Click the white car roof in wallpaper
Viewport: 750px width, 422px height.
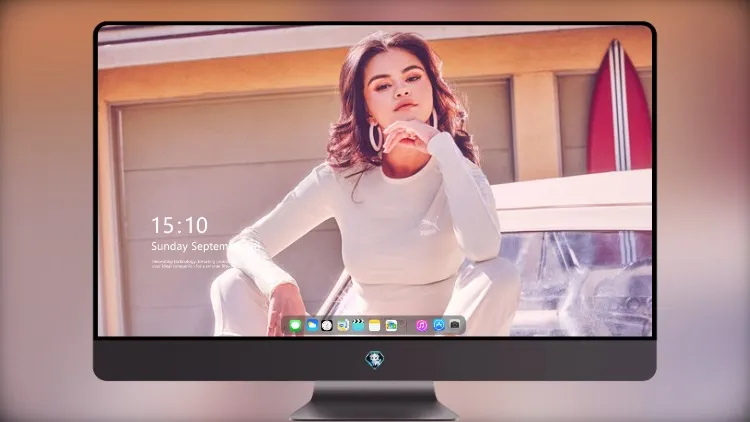click(x=572, y=196)
